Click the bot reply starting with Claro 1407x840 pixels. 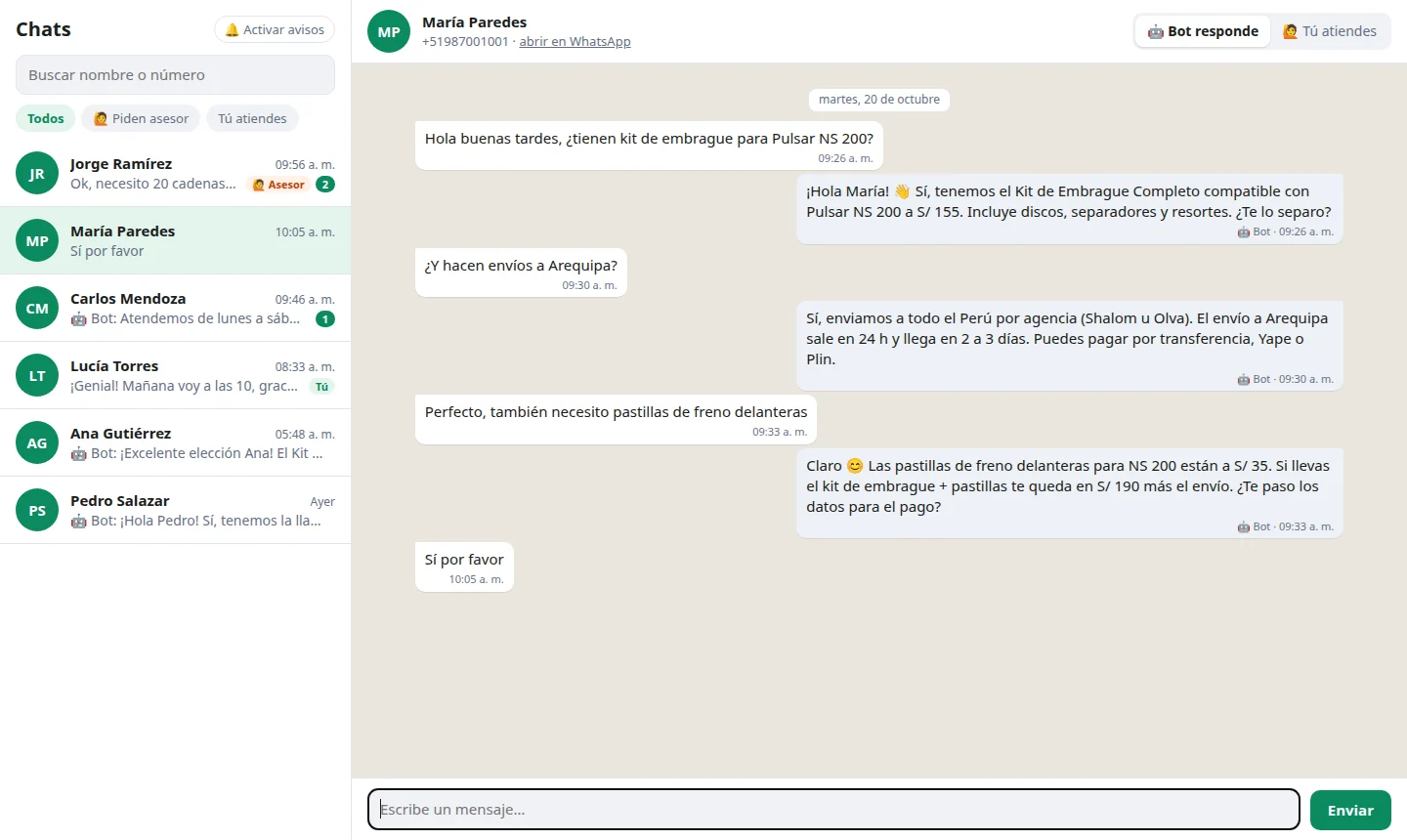point(1069,493)
